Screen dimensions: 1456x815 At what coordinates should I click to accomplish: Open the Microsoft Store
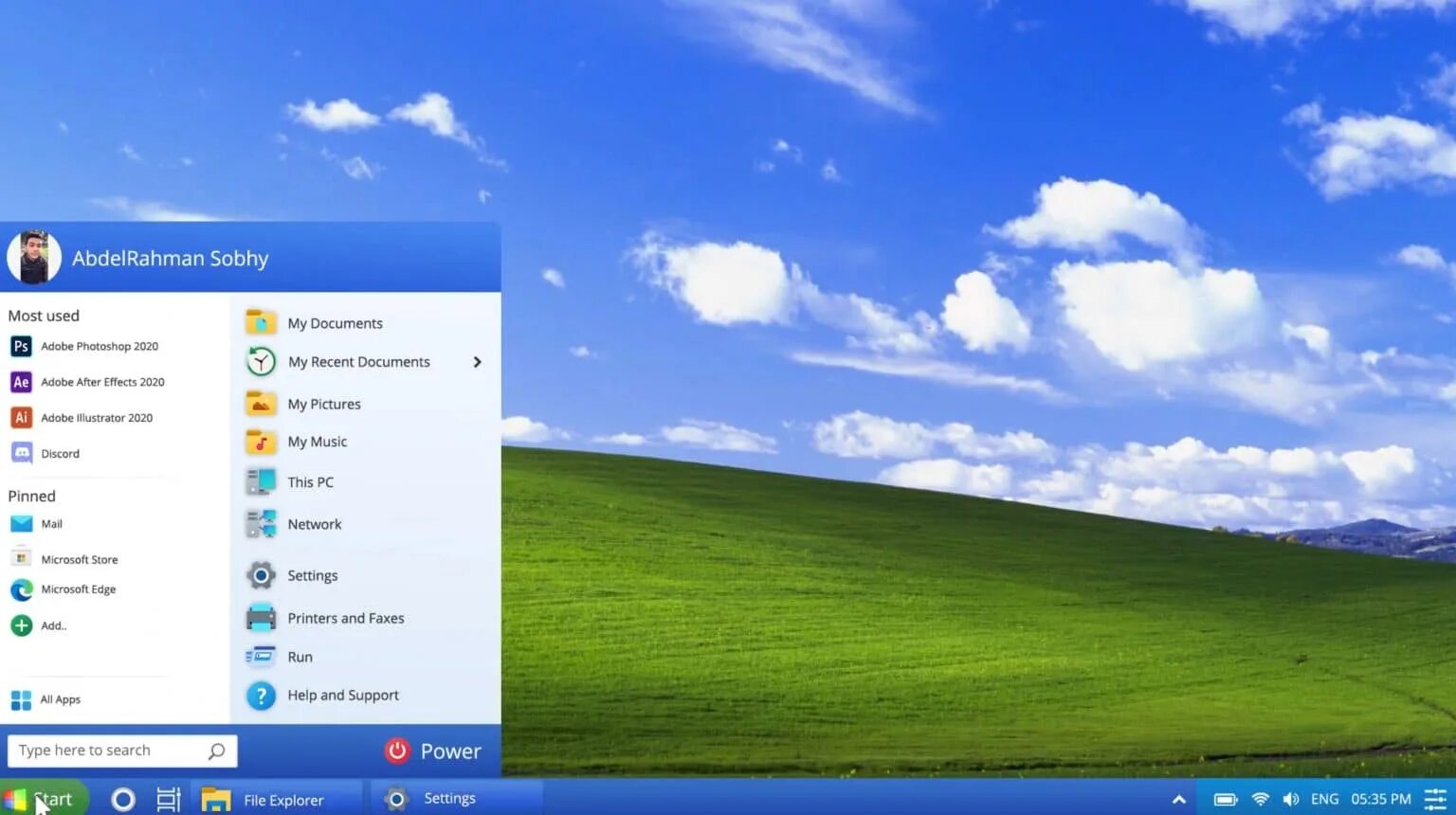pos(80,558)
